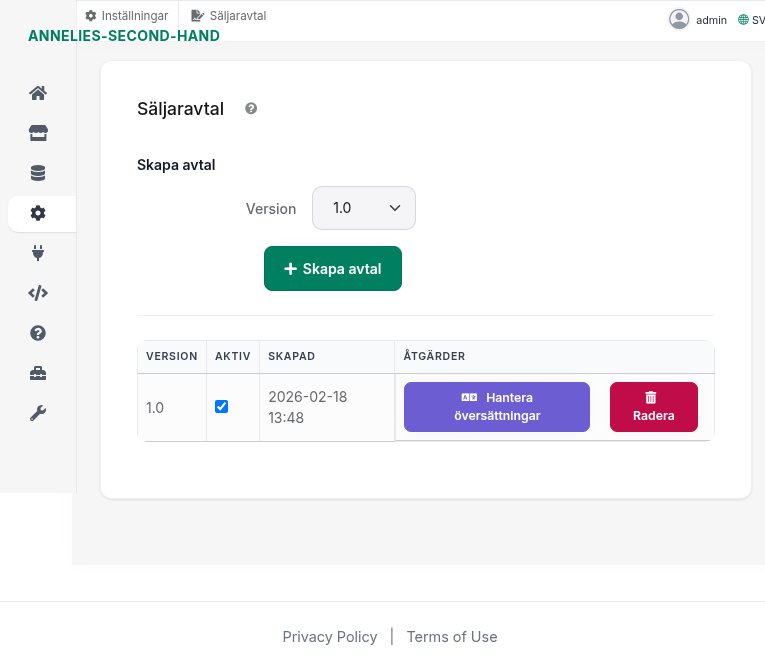This screenshot has width=765, height=672.
Task: Click help icon next to Säljaravtal heading
Action: tap(251, 108)
